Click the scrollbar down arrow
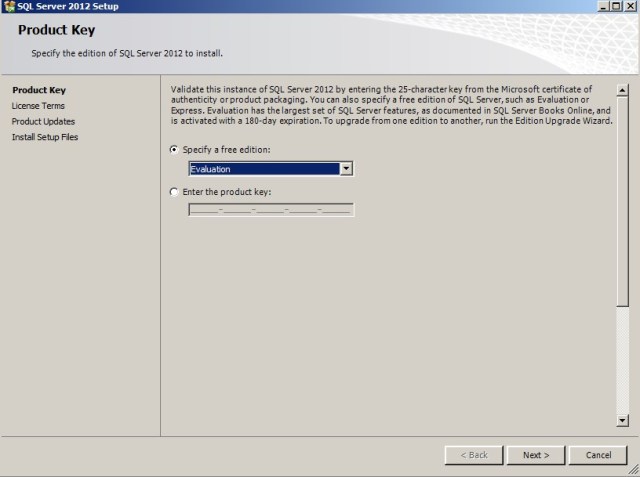640x477 pixels. (x=622, y=420)
